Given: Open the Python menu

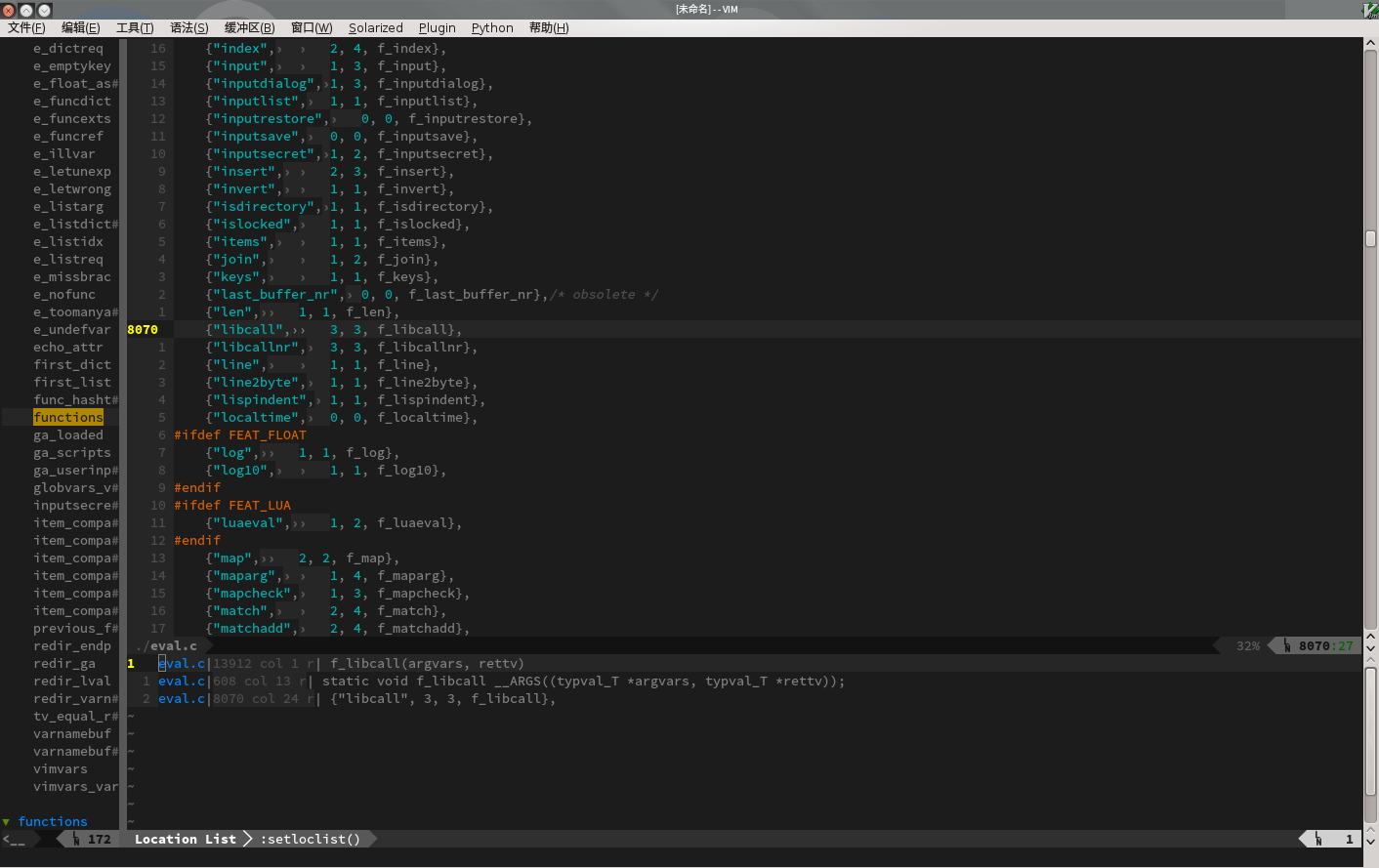Looking at the screenshot, I should (492, 27).
